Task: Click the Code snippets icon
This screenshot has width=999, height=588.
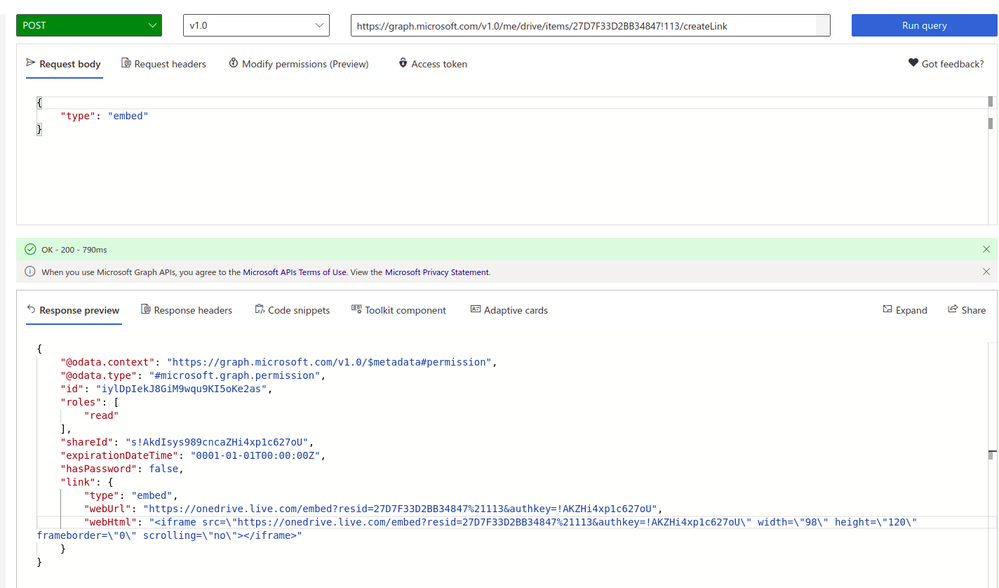Action: pos(259,309)
